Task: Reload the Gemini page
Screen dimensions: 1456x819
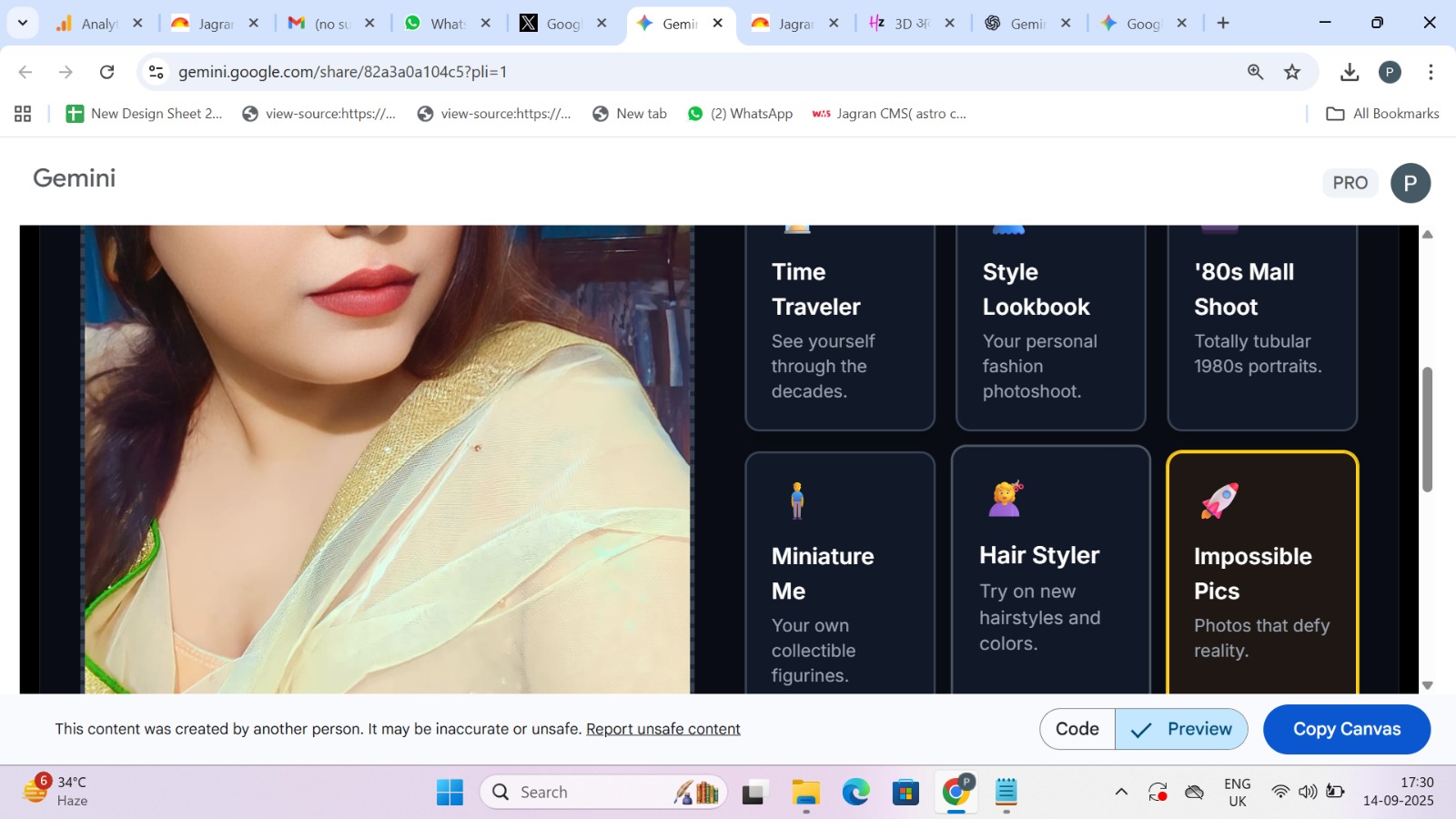Action: (x=107, y=72)
